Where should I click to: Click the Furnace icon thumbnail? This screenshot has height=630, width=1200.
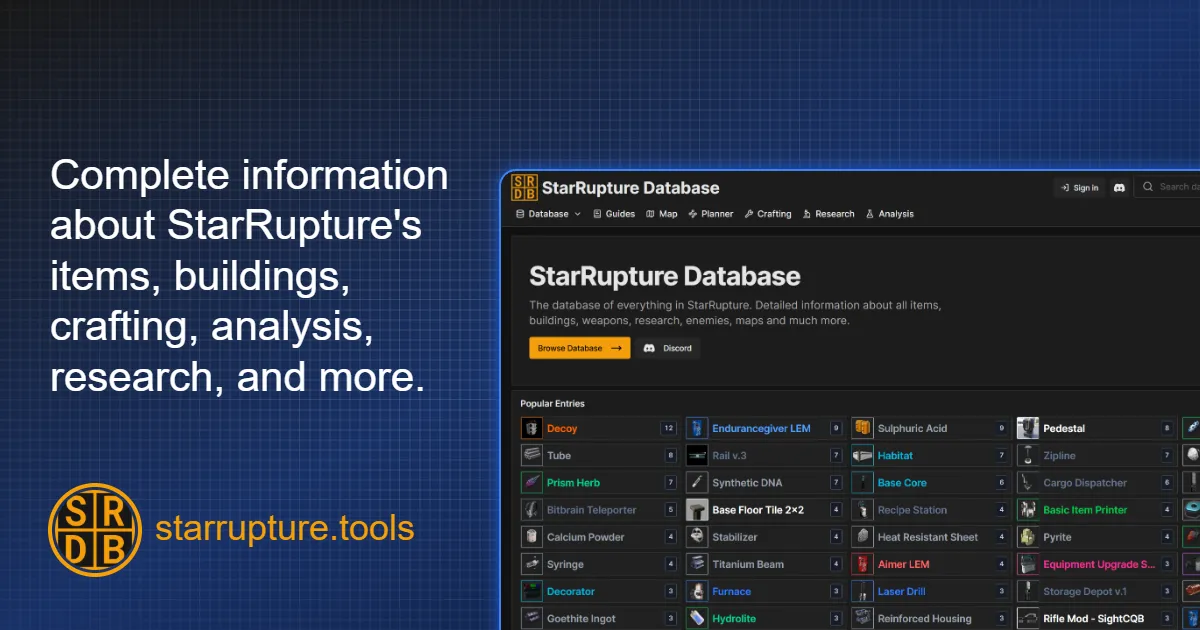point(697,591)
